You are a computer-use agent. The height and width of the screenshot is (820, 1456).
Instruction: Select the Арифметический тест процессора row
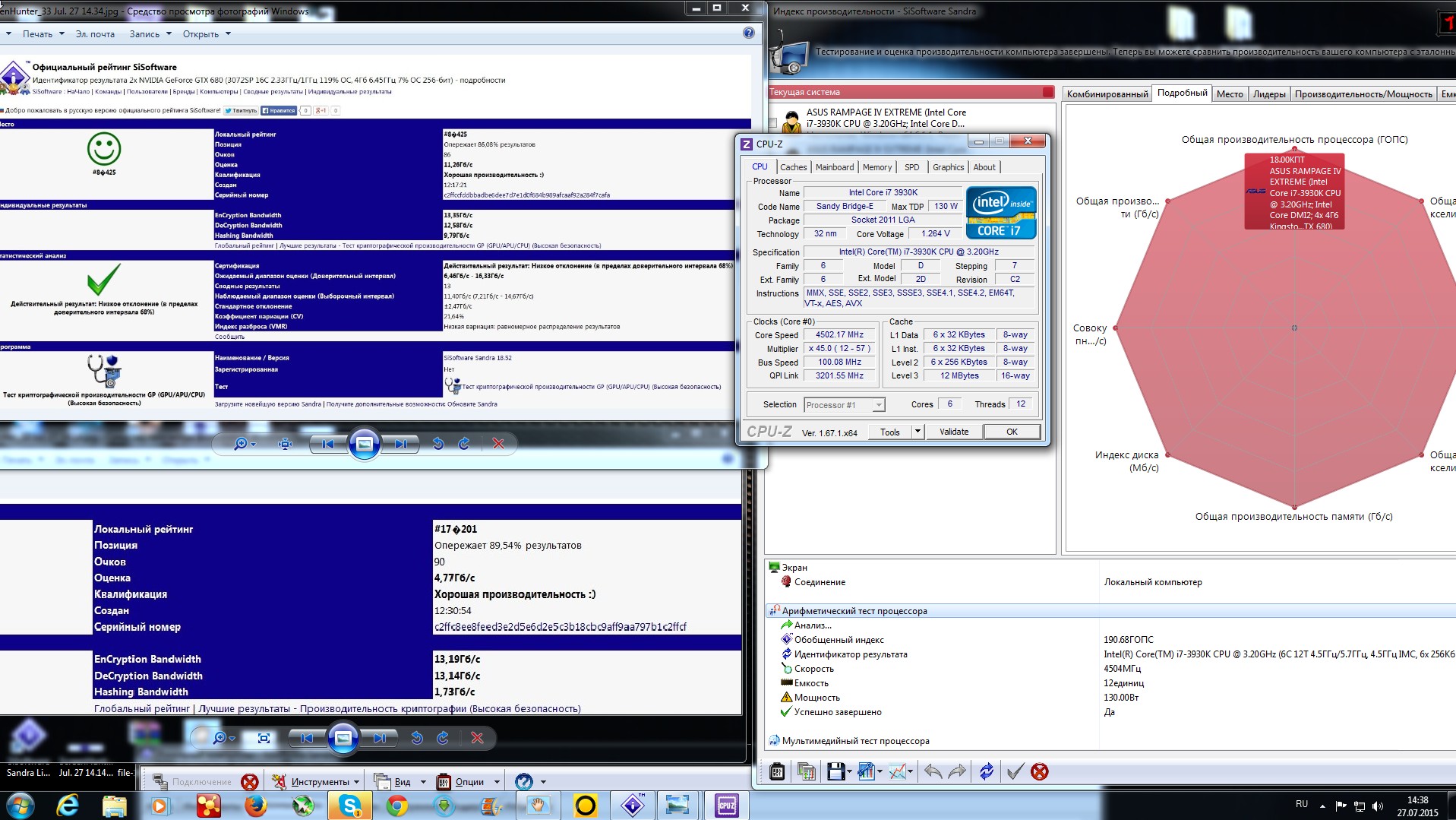point(854,611)
